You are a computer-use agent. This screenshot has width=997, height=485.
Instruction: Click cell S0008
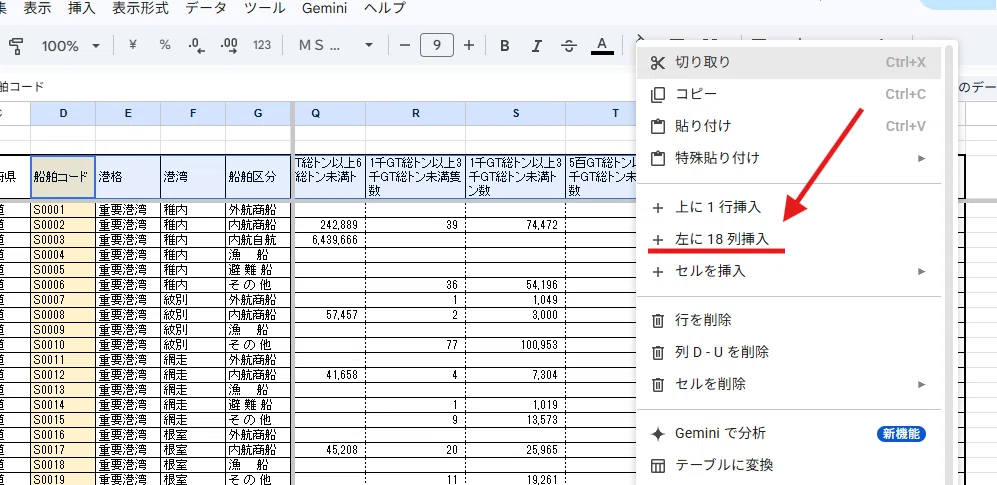[x=63, y=315]
